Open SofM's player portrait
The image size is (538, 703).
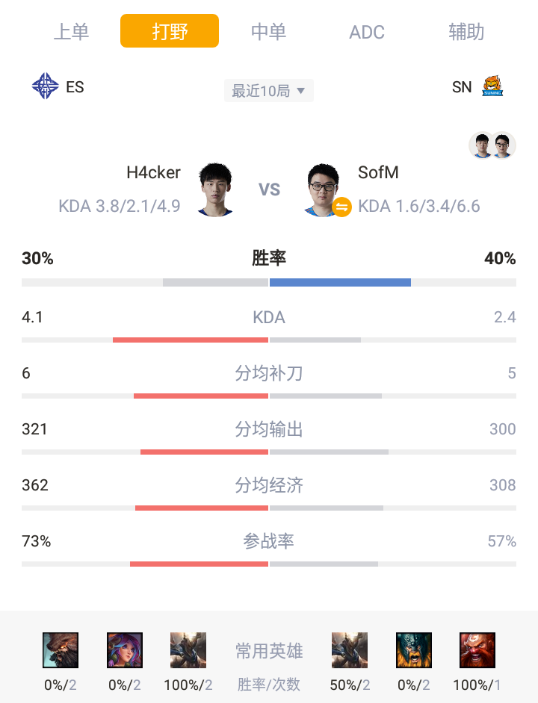click(323, 190)
